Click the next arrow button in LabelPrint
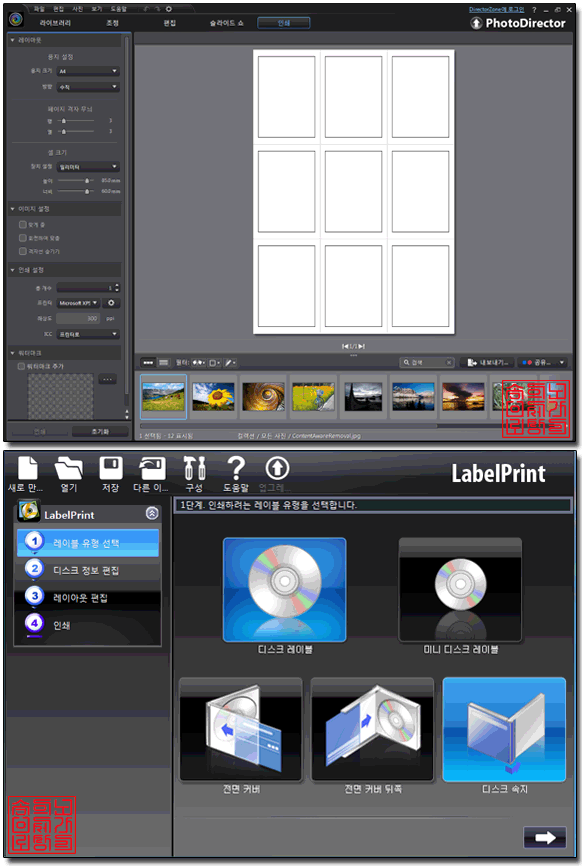The width and height of the screenshot is (582, 866). (x=544, y=837)
